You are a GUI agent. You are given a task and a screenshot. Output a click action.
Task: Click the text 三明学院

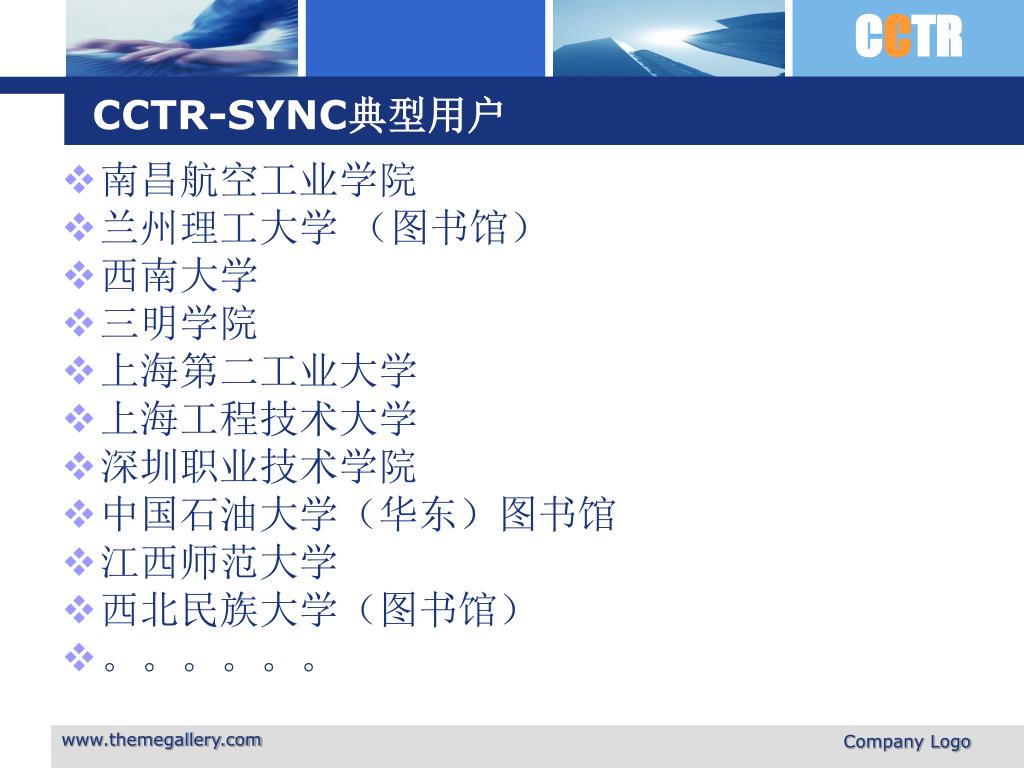[x=180, y=323]
